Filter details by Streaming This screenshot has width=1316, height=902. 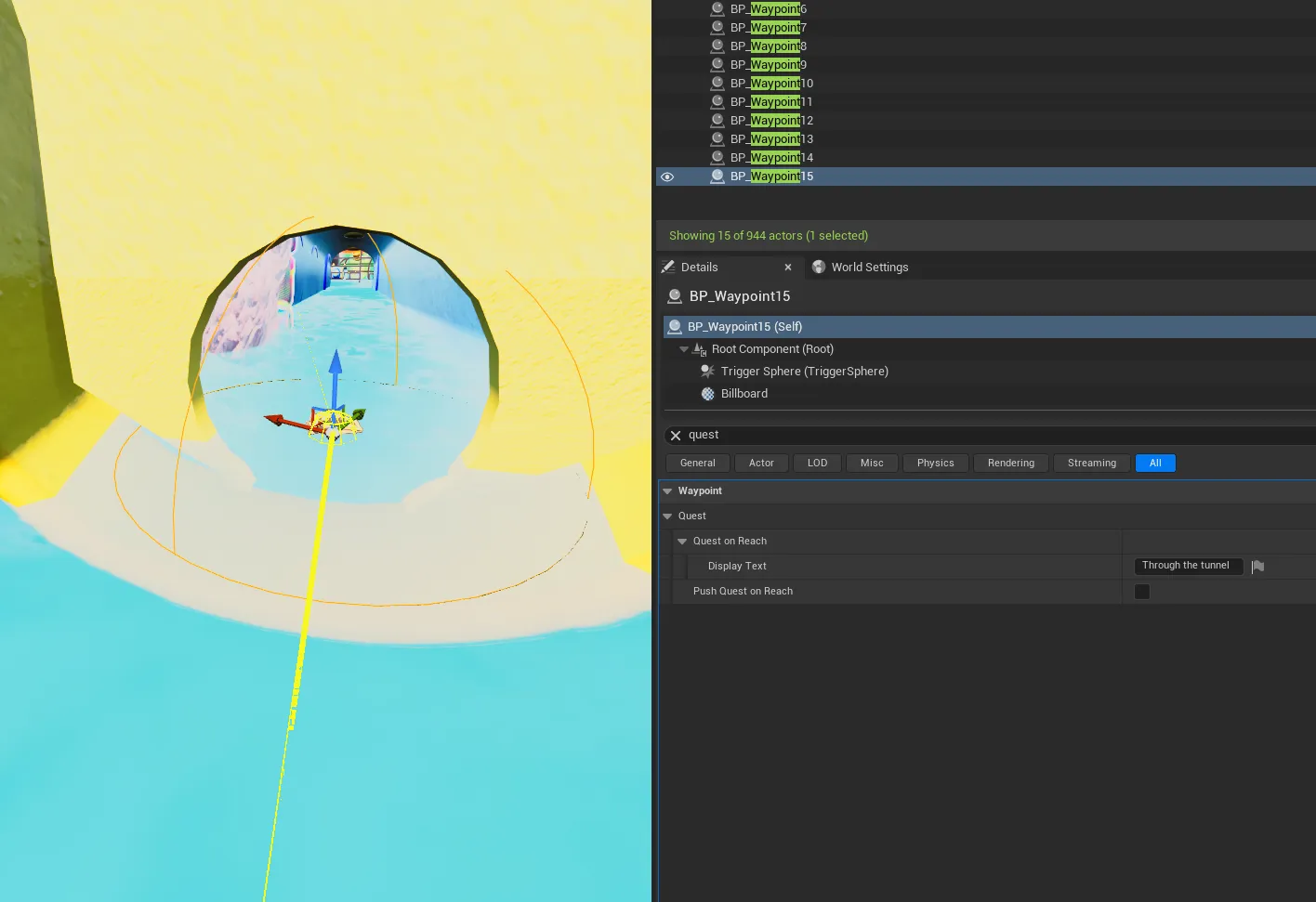(1092, 464)
